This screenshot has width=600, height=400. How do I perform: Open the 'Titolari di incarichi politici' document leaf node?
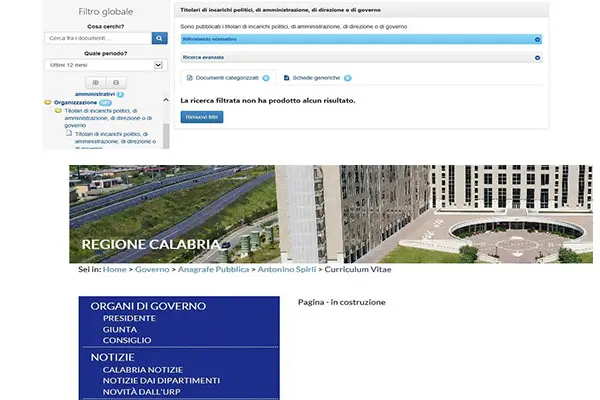point(116,140)
